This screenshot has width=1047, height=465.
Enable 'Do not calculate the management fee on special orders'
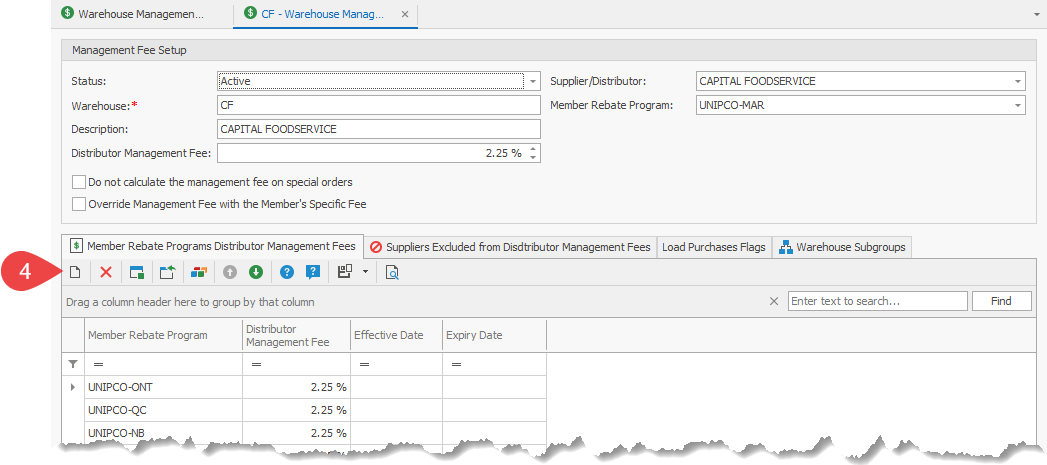click(x=79, y=183)
